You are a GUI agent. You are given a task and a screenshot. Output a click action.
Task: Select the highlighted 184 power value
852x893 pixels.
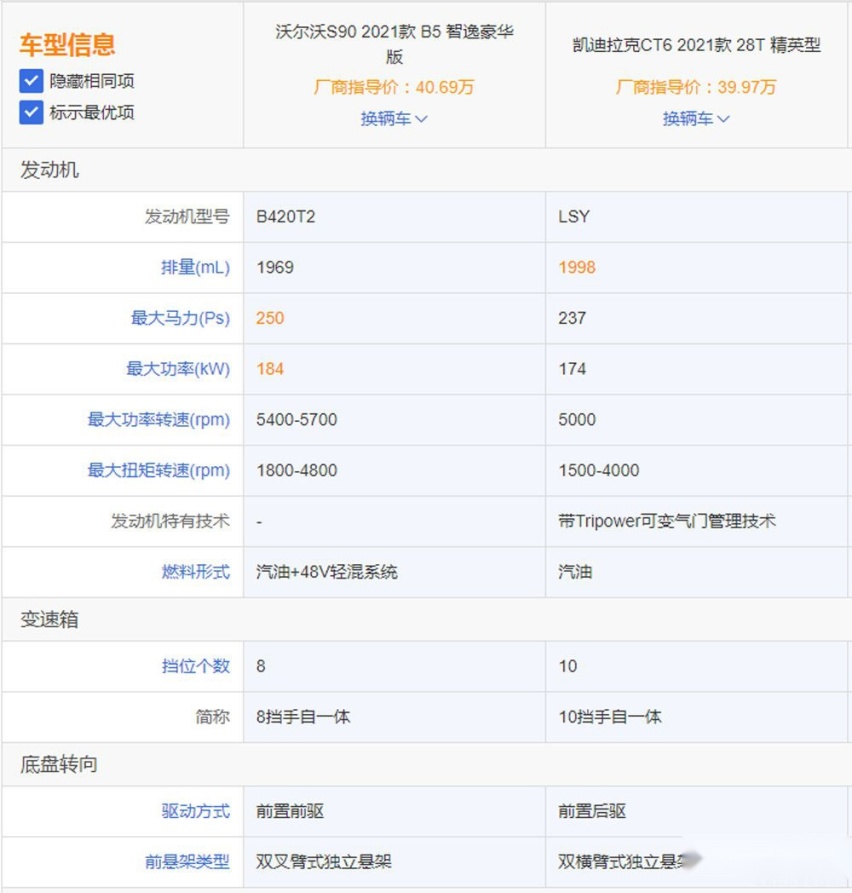270,368
